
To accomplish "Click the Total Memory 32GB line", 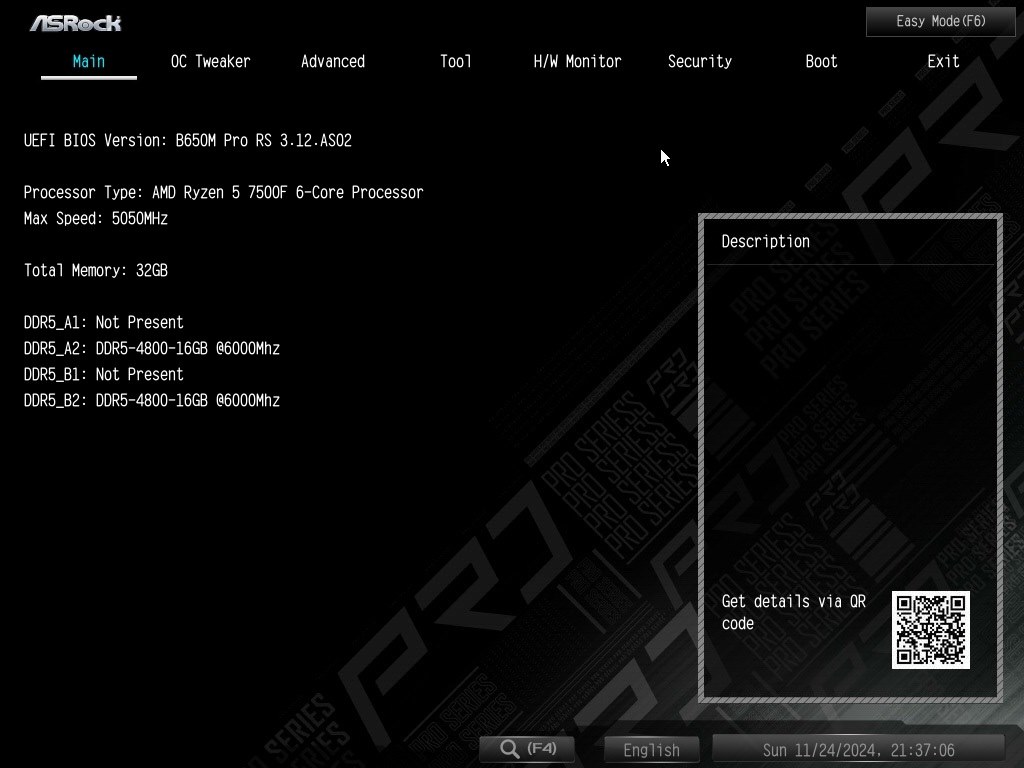I will pos(96,270).
